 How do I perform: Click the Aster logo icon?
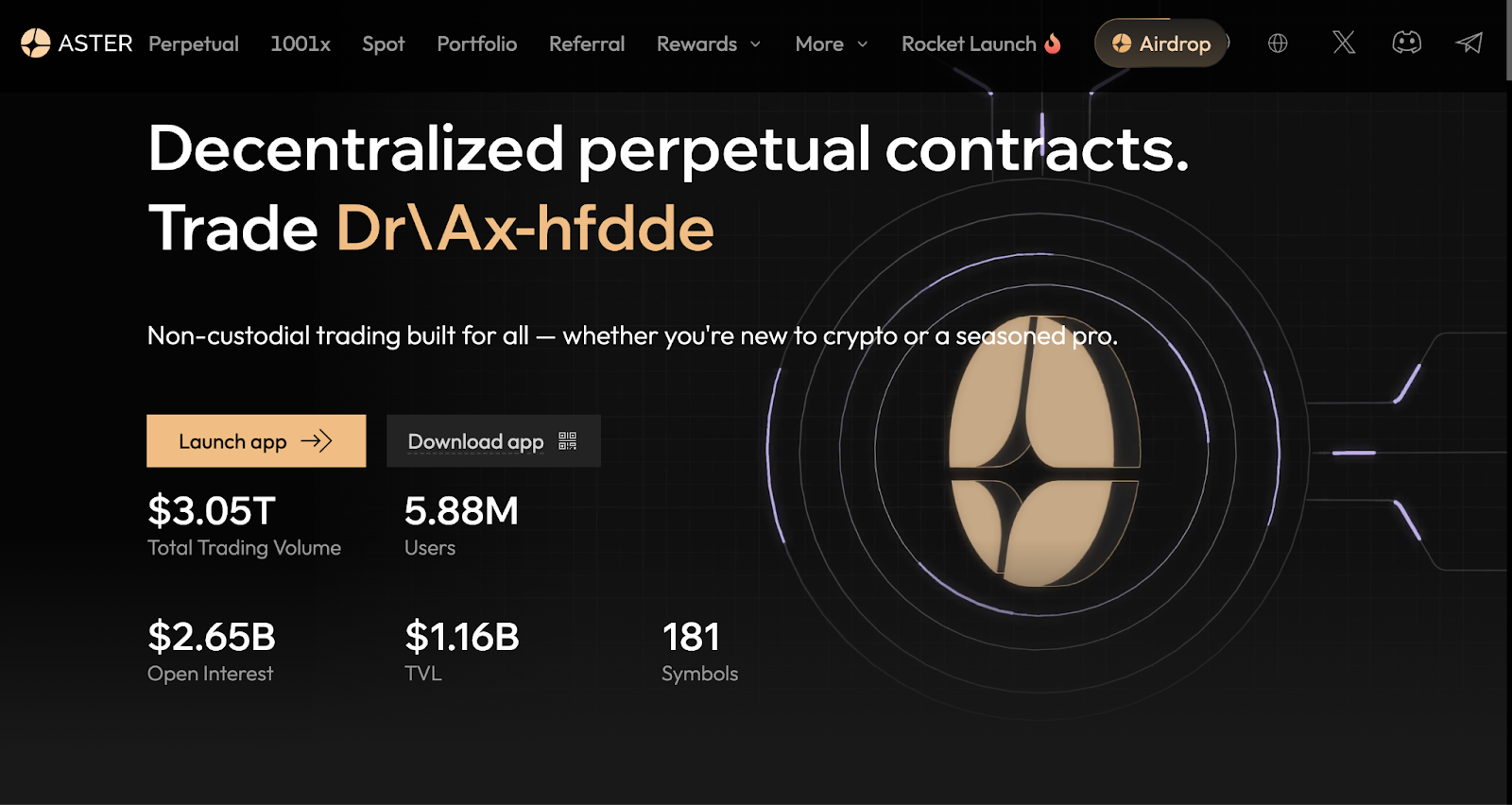point(35,43)
